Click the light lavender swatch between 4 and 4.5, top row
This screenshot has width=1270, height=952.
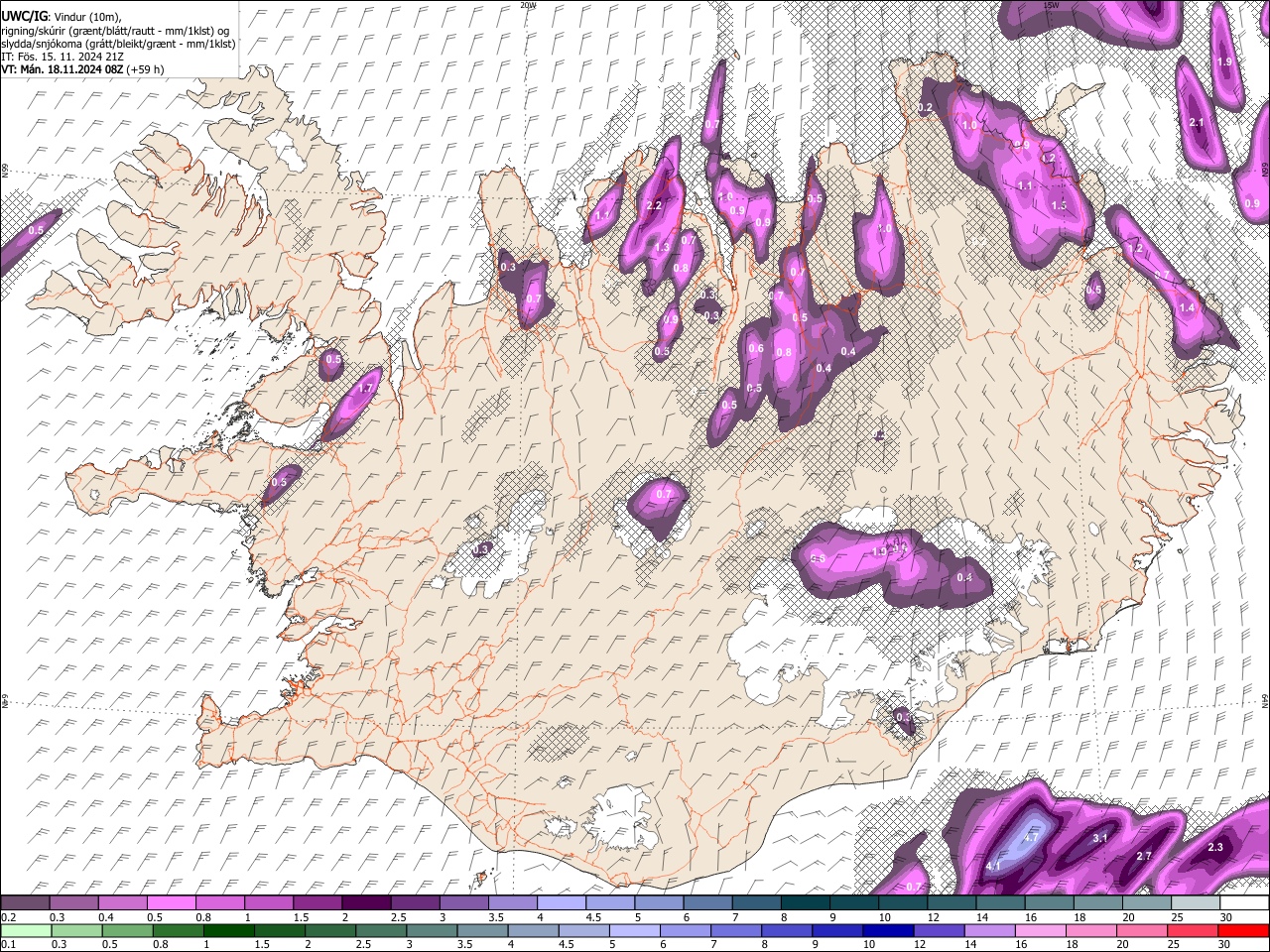[x=562, y=902]
